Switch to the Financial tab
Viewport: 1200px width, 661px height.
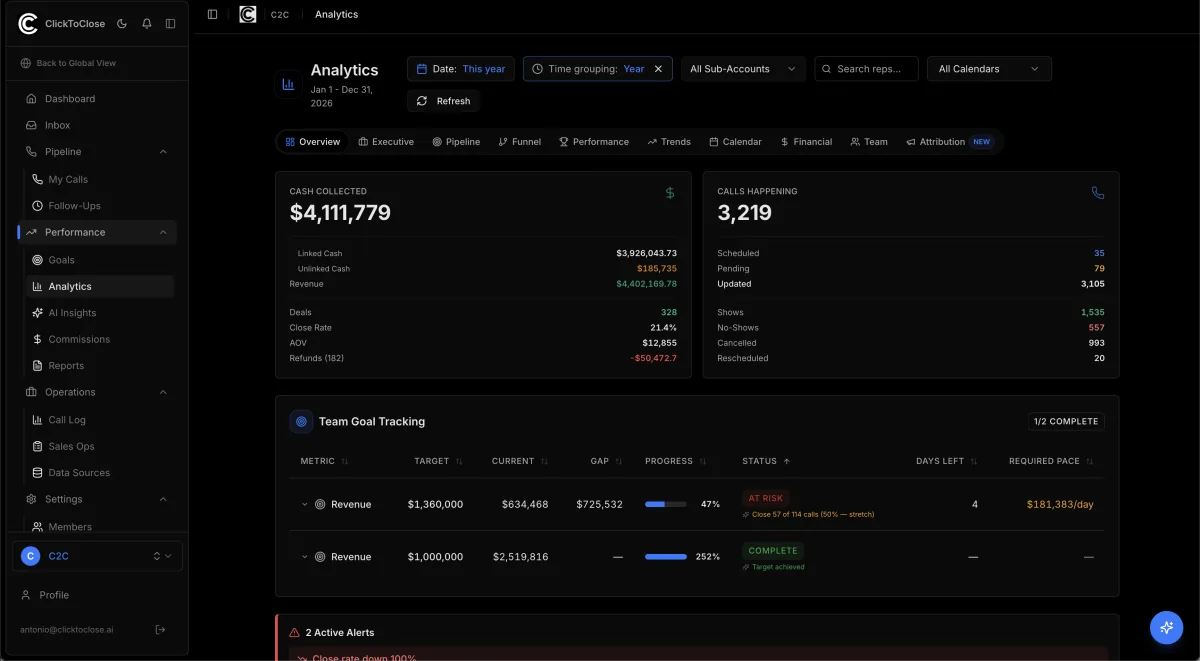pyautogui.click(x=806, y=142)
